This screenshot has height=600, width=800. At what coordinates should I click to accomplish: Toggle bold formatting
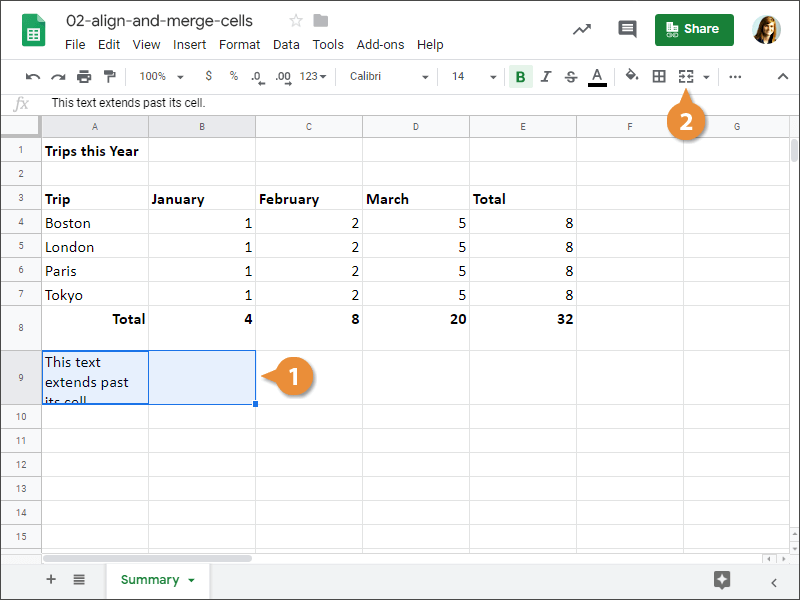(520, 76)
